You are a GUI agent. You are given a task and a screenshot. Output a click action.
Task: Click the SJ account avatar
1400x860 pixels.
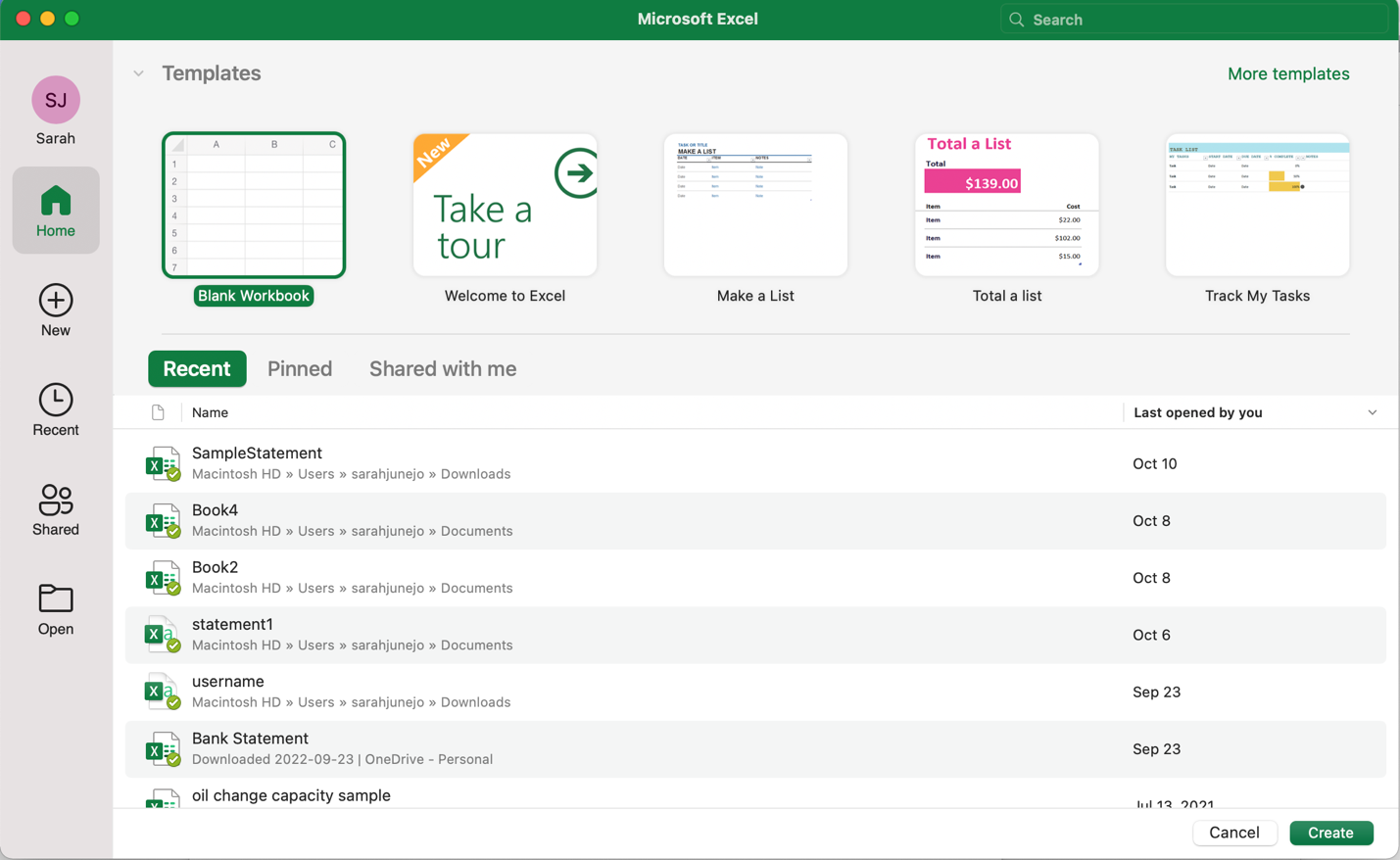click(x=56, y=100)
